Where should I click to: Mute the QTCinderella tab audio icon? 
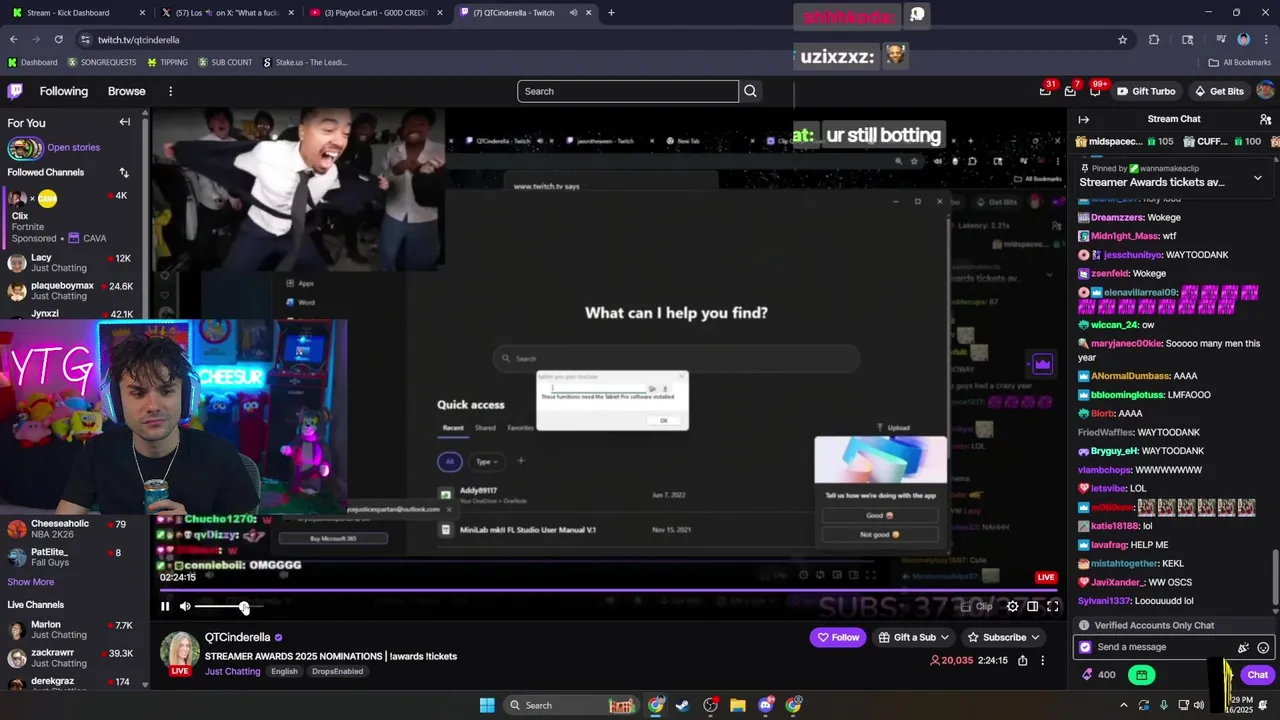tap(574, 13)
